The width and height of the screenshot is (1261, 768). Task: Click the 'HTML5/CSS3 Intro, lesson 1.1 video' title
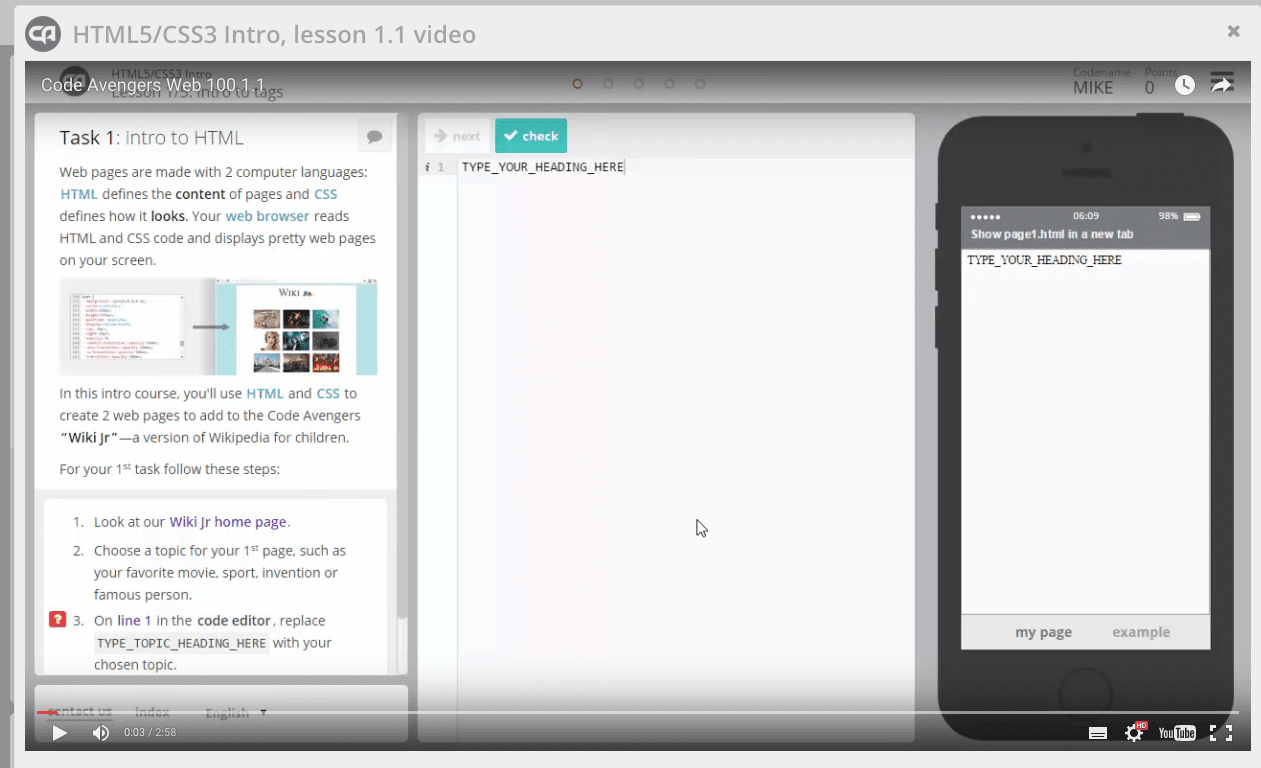coord(274,35)
